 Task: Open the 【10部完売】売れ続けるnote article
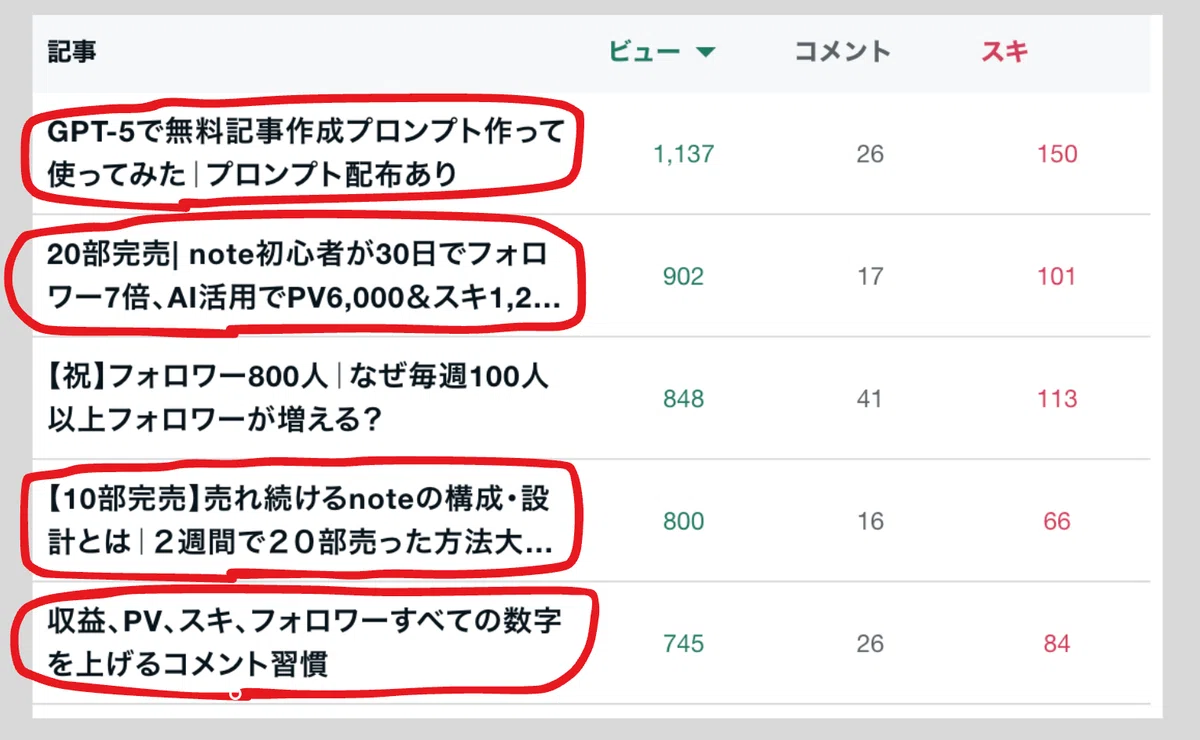[x=300, y=521]
